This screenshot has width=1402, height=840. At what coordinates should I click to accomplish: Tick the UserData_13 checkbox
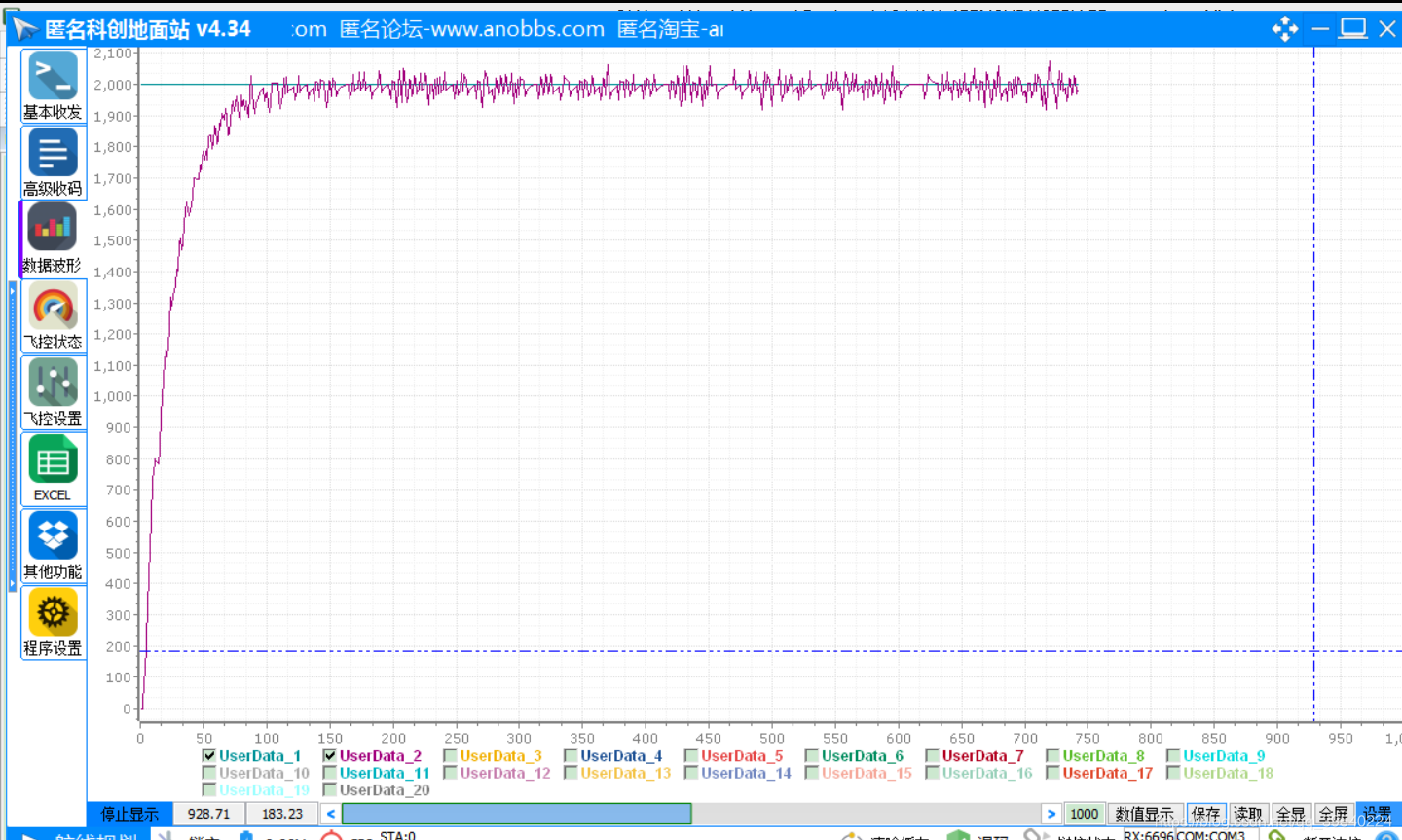571,773
